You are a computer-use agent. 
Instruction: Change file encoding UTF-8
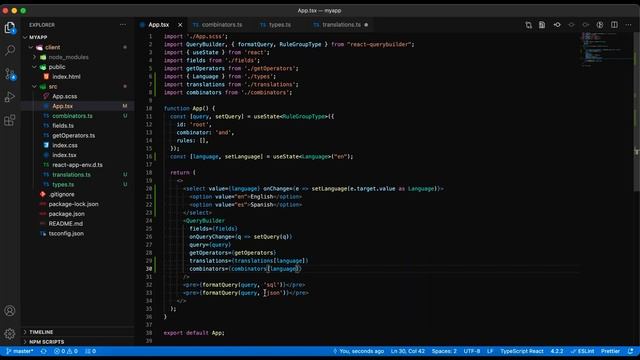click(x=471, y=351)
